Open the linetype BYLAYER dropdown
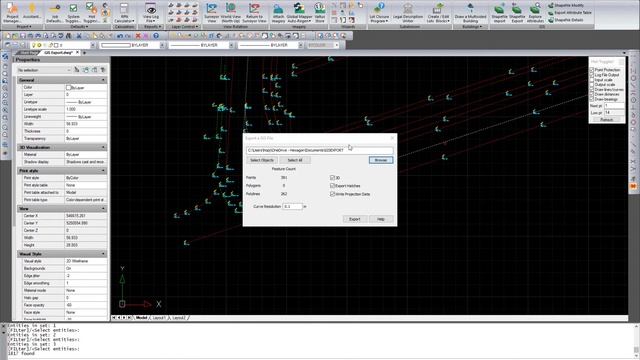This screenshot has width=640, height=360. [x=231, y=45]
